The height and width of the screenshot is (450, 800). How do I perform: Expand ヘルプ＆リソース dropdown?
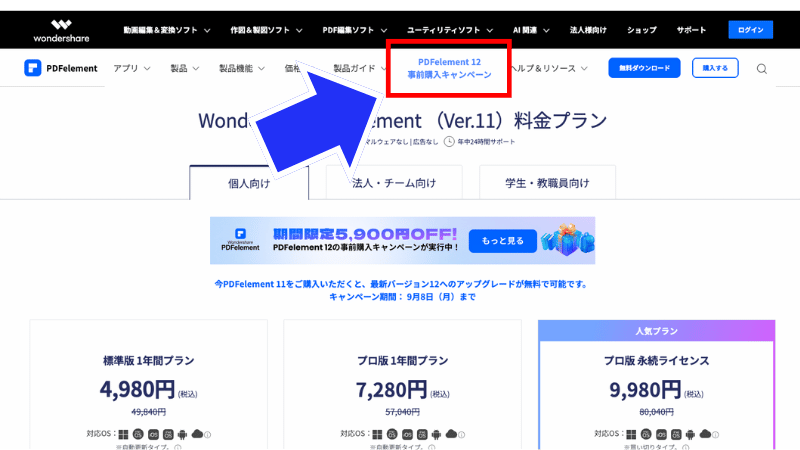[549, 68]
